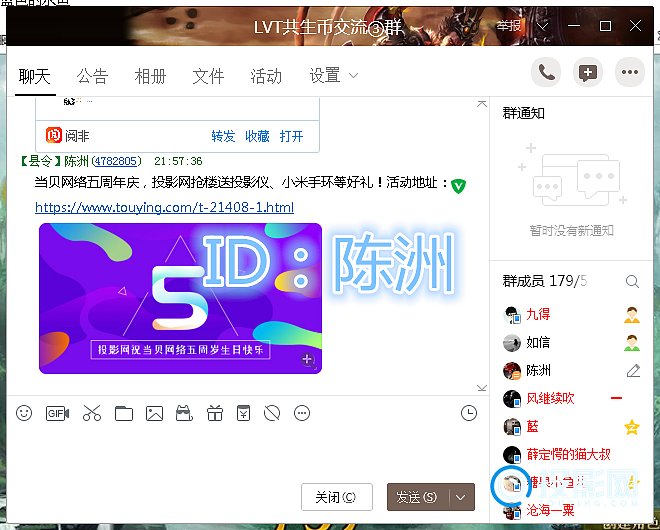
Task: Switch to the 公告 tab
Action: tap(93, 76)
